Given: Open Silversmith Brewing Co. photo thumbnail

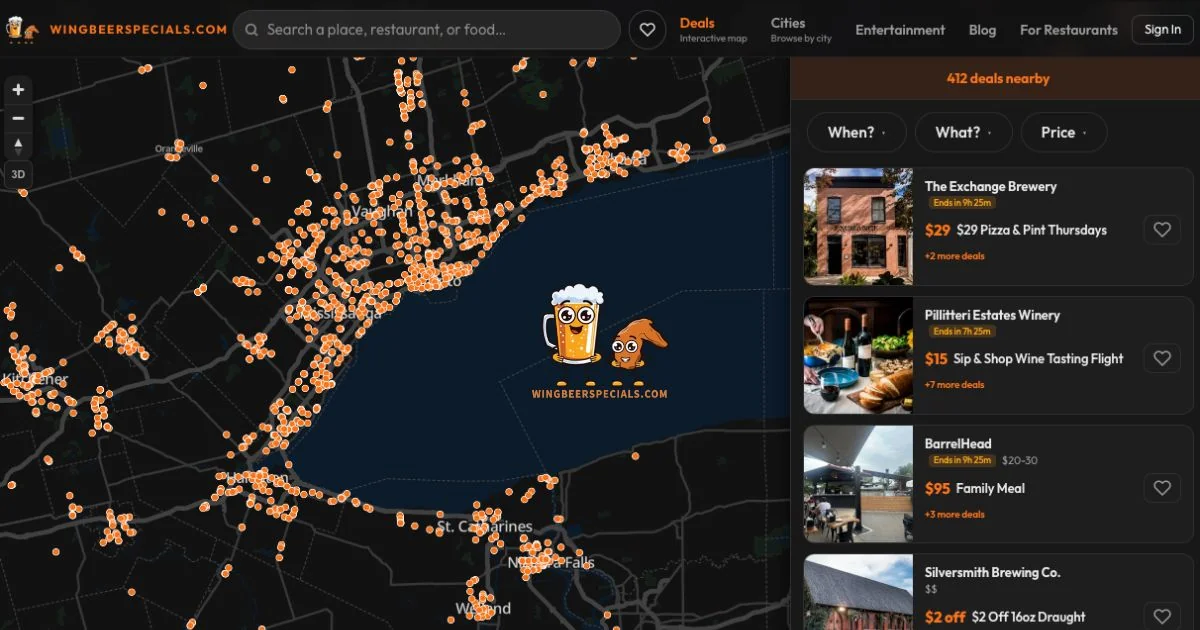Looking at the screenshot, I should (x=858, y=592).
